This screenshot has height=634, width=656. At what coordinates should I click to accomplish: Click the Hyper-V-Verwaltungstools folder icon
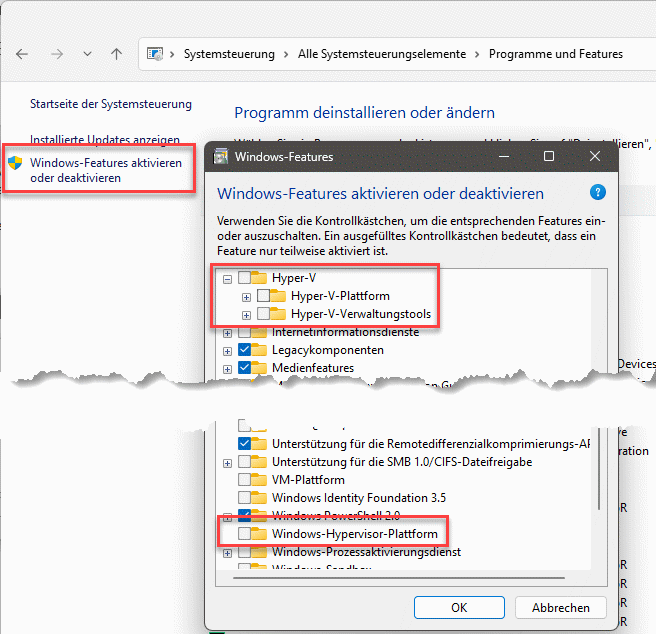point(278,313)
